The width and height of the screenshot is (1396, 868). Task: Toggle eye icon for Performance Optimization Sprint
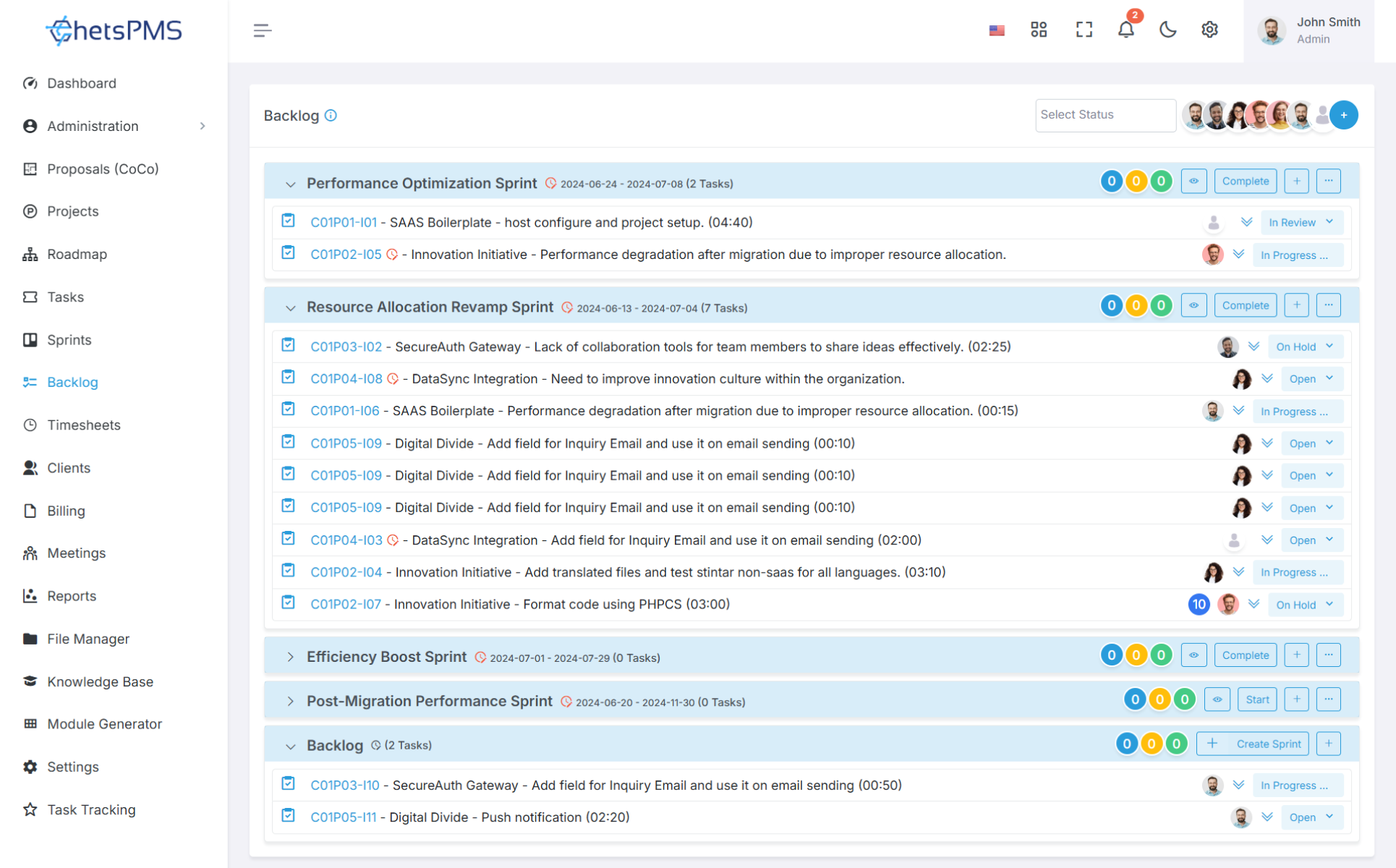pyautogui.click(x=1193, y=181)
